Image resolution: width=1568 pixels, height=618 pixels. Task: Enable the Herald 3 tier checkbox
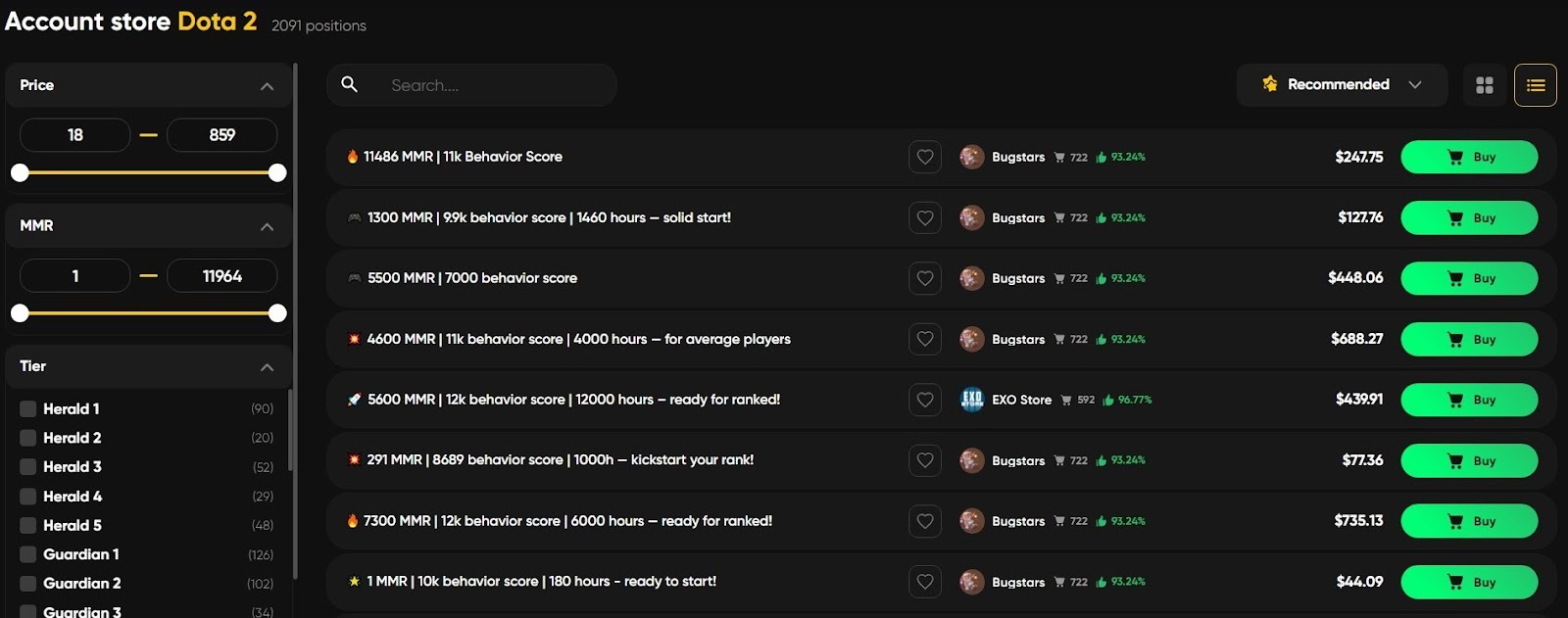click(28, 467)
